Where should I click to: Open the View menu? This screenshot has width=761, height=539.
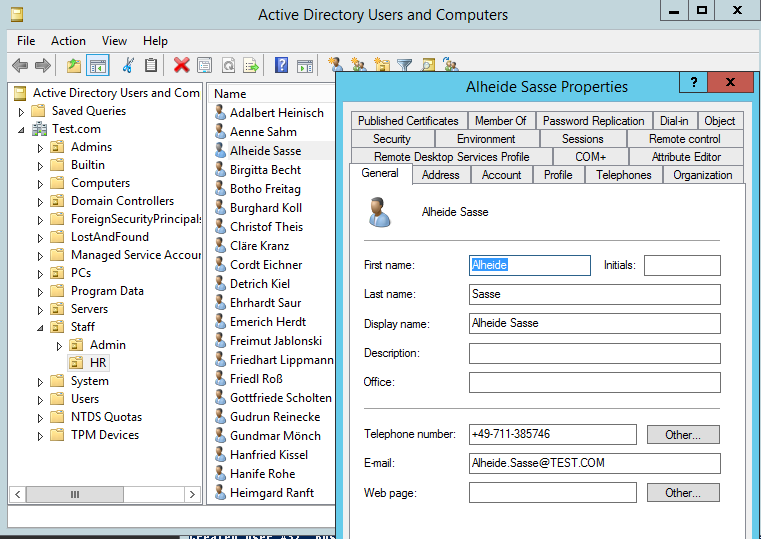tap(114, 41)
